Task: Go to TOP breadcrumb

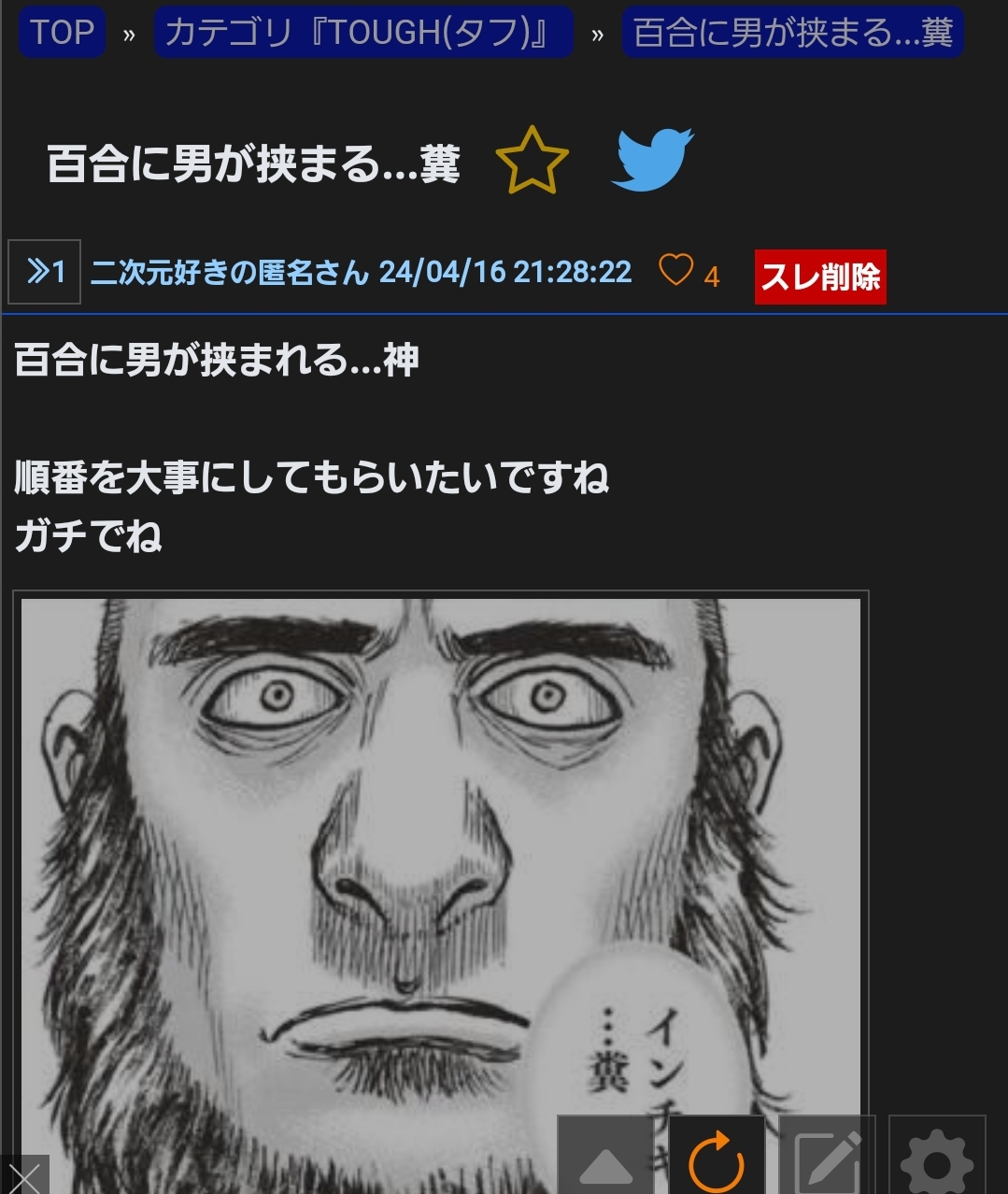Action: [62, 33]
